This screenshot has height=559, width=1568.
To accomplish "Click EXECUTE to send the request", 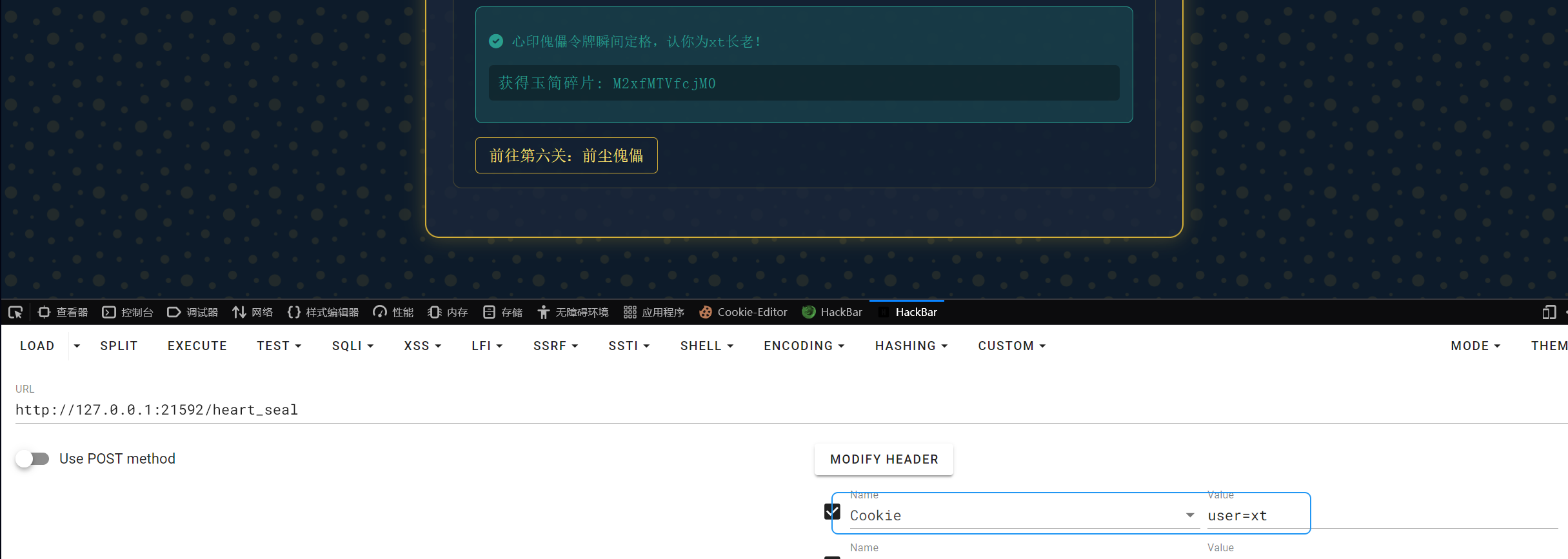I will pyautogui.click(x=197, y=346).
